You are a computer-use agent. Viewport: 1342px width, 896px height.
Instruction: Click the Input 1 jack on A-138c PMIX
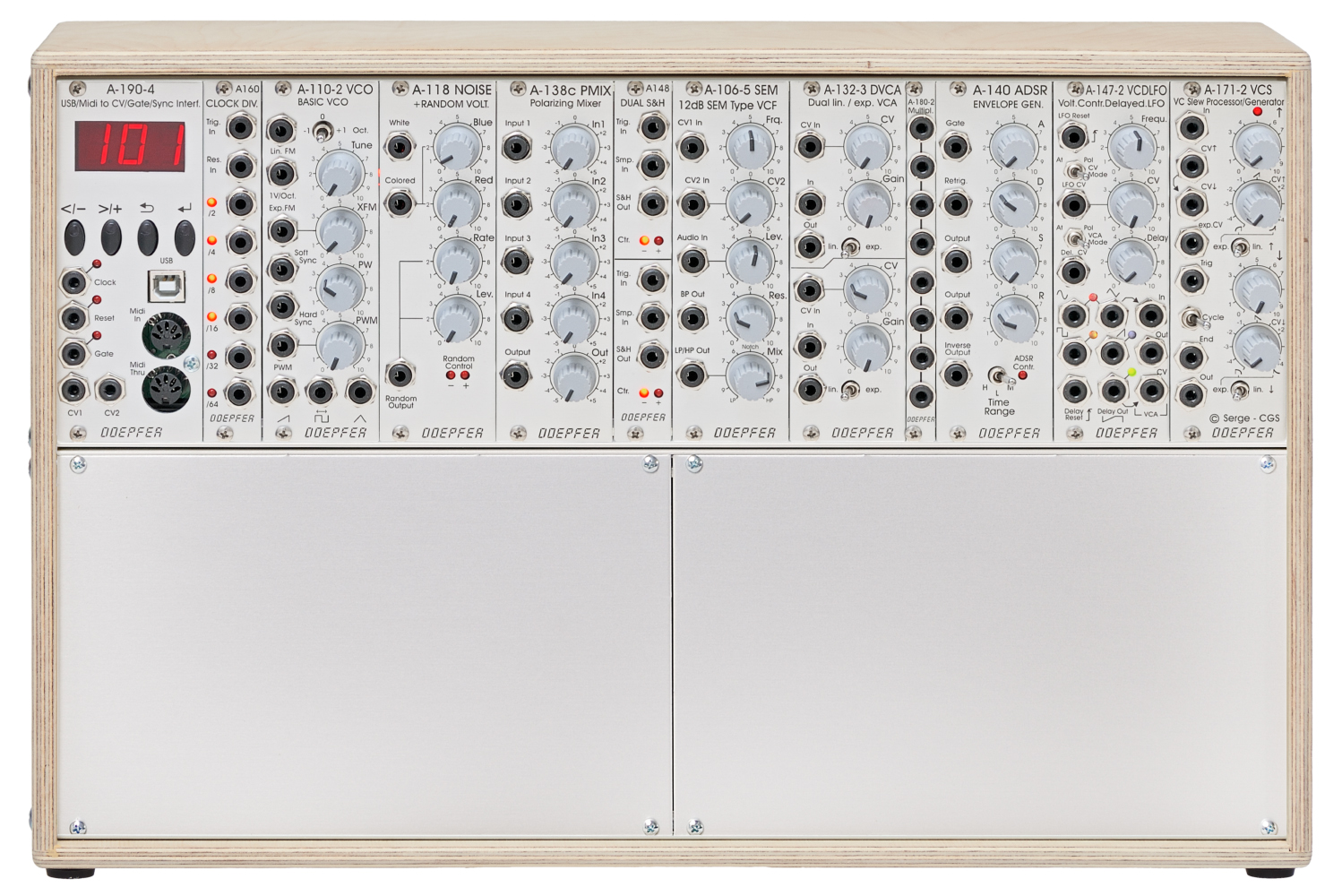(x=516, y=147)
